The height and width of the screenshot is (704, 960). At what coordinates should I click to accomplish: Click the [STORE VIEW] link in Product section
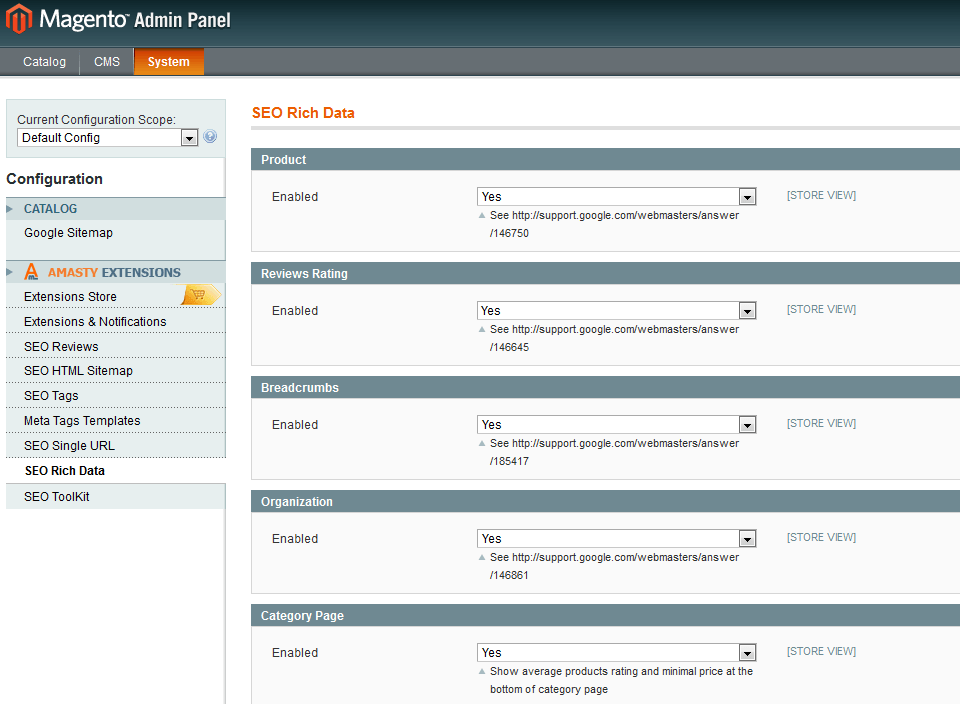point(821,195)
